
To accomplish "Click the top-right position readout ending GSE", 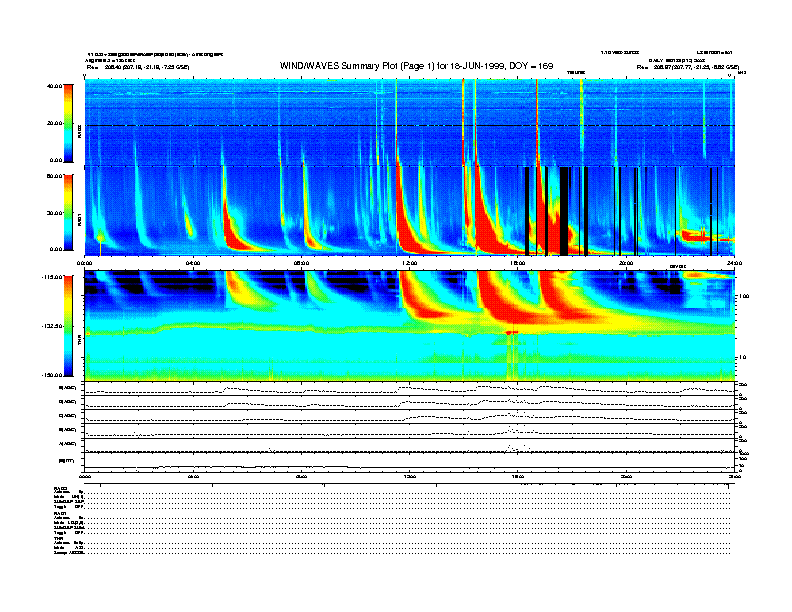I will click(688, 67).
